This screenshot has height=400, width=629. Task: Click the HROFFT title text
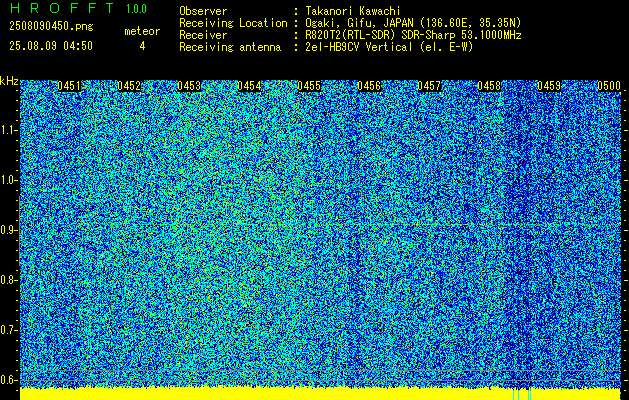[62, 8]
